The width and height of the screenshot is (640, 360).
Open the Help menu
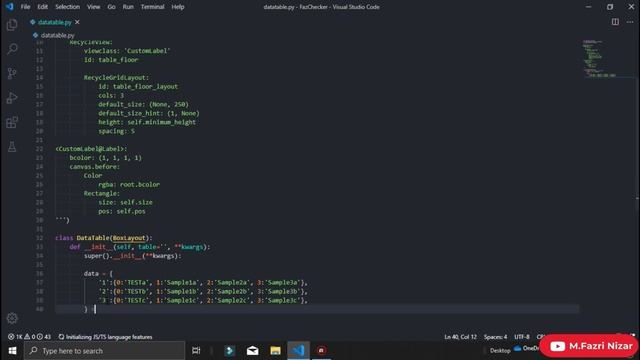tap(178, 7)
